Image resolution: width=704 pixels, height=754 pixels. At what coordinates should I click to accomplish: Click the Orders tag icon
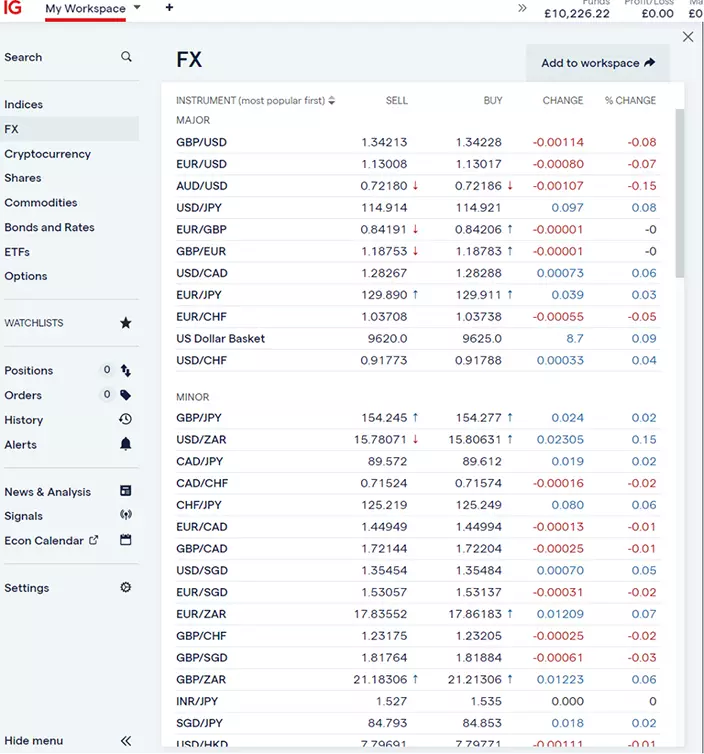coord(126,395)
